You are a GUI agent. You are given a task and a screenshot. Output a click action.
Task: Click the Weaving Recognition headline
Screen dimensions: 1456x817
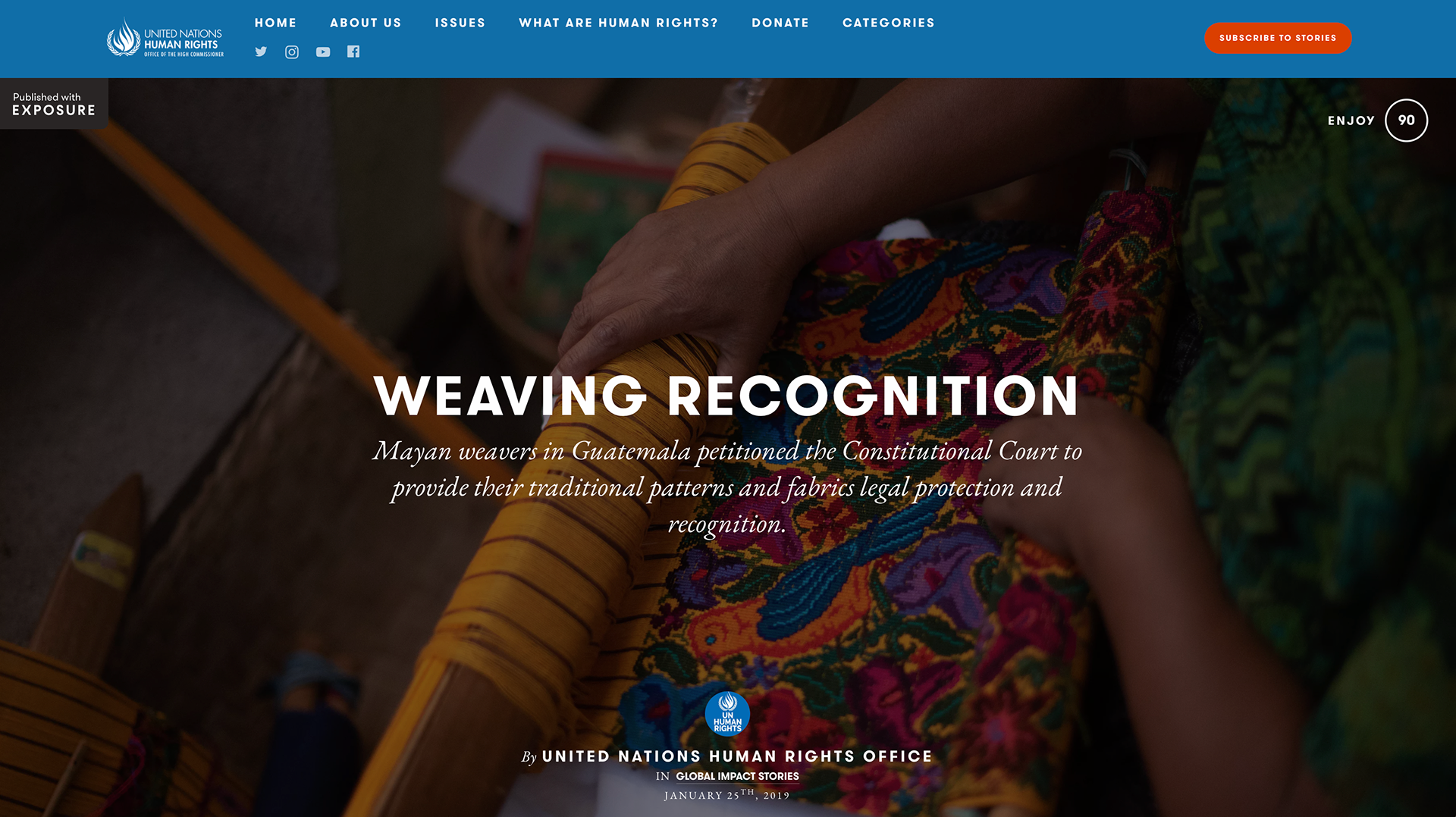(726, 396)
